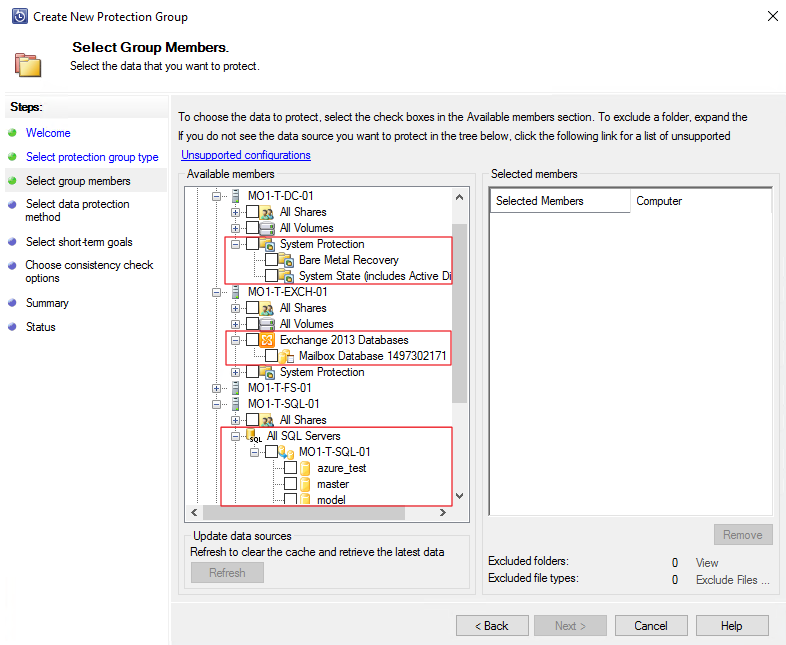Click the Mailbox Database 1497302171 icon
The height and width of the screenshot is (645, 786).
[x=286, y=356]
